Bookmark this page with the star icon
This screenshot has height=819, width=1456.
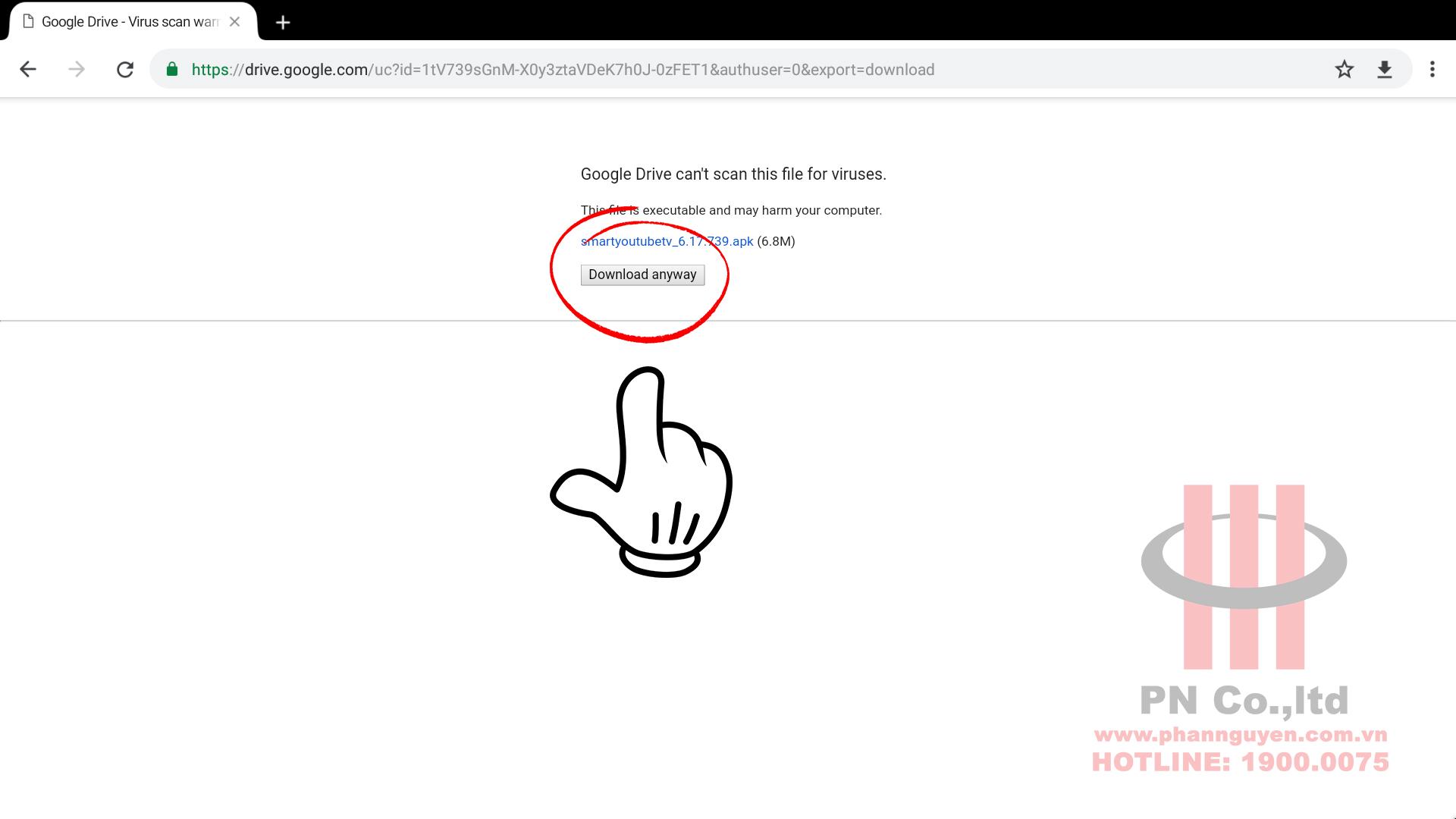1344,70
